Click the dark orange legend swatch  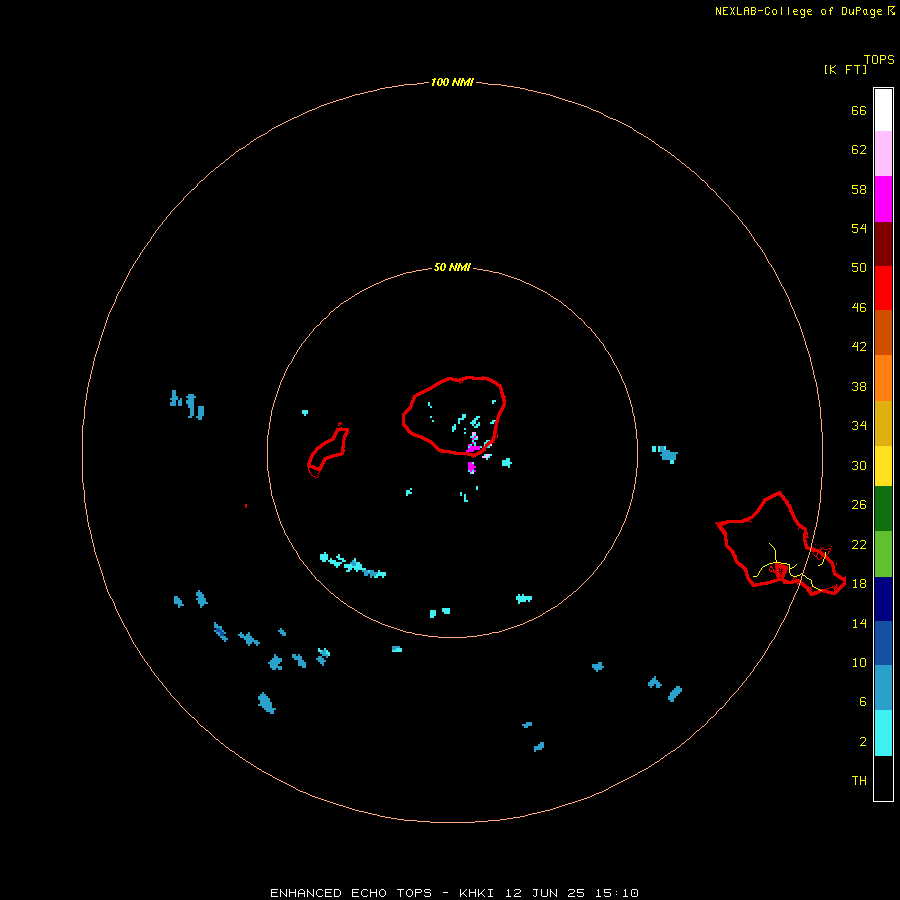coord(883,333)
